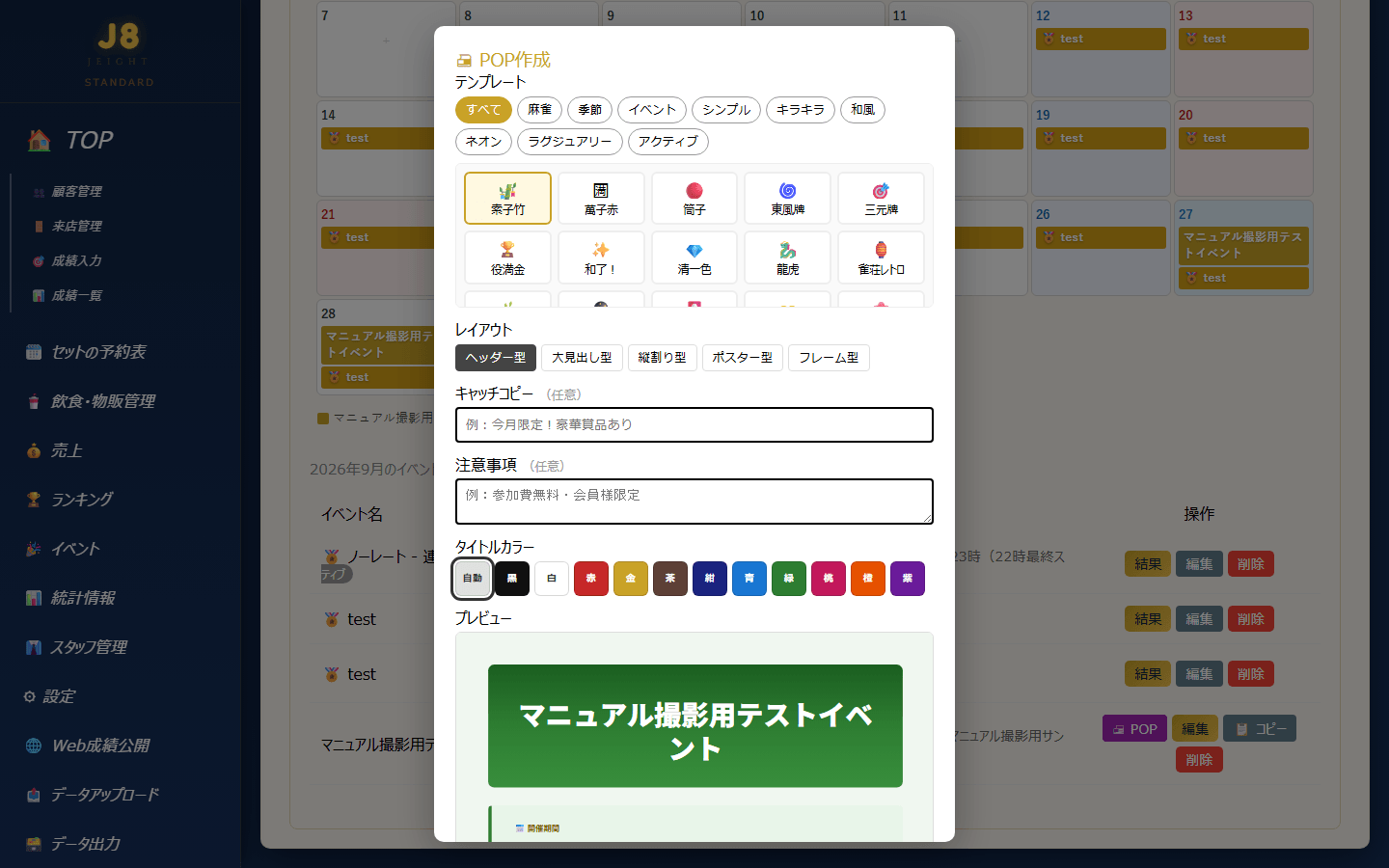Select the 索子竹 bamboo template tile
This screenshot has height=868, width=1389.
[x=507, y=198]
